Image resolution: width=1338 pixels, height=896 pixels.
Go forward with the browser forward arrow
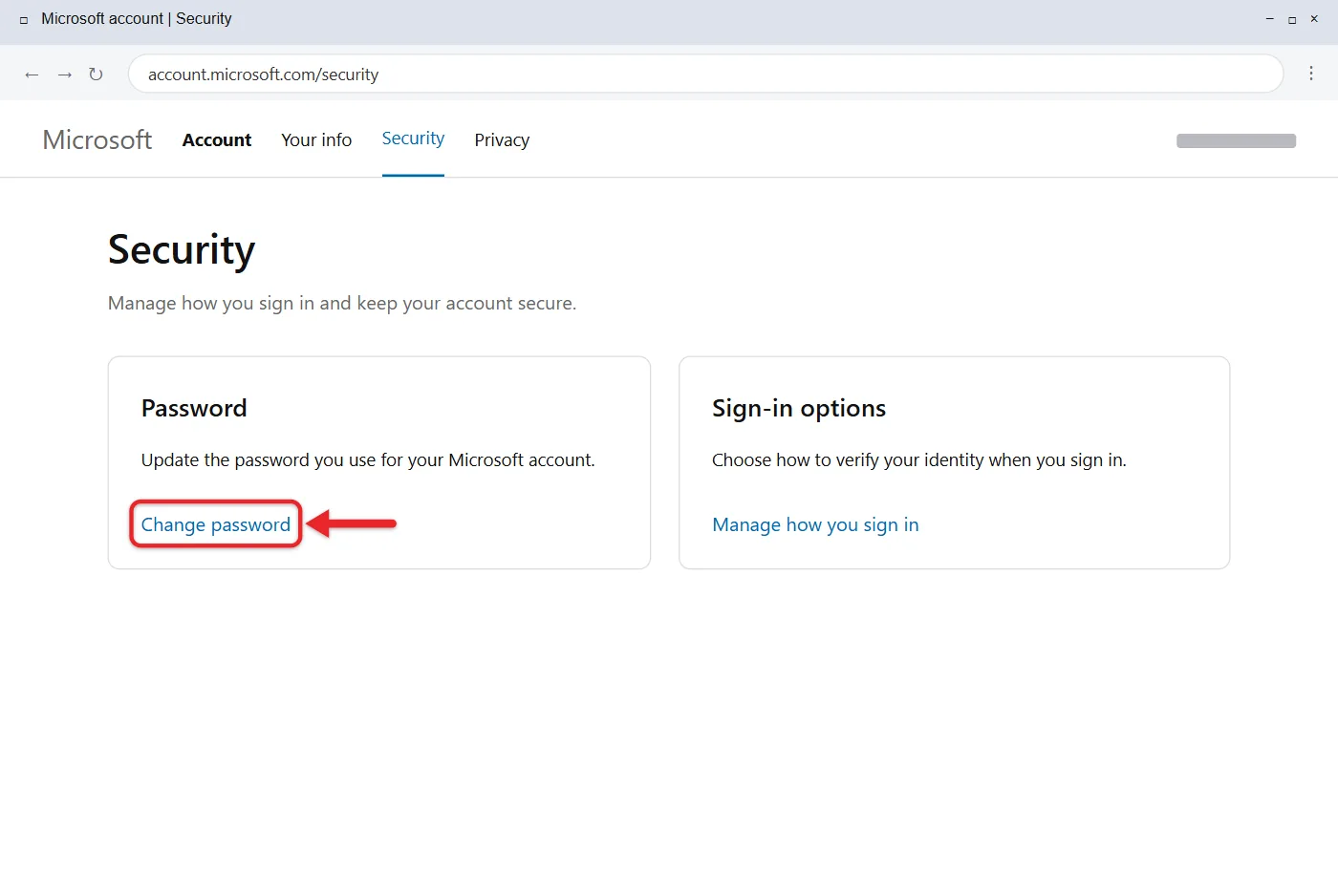pos(65,75)
